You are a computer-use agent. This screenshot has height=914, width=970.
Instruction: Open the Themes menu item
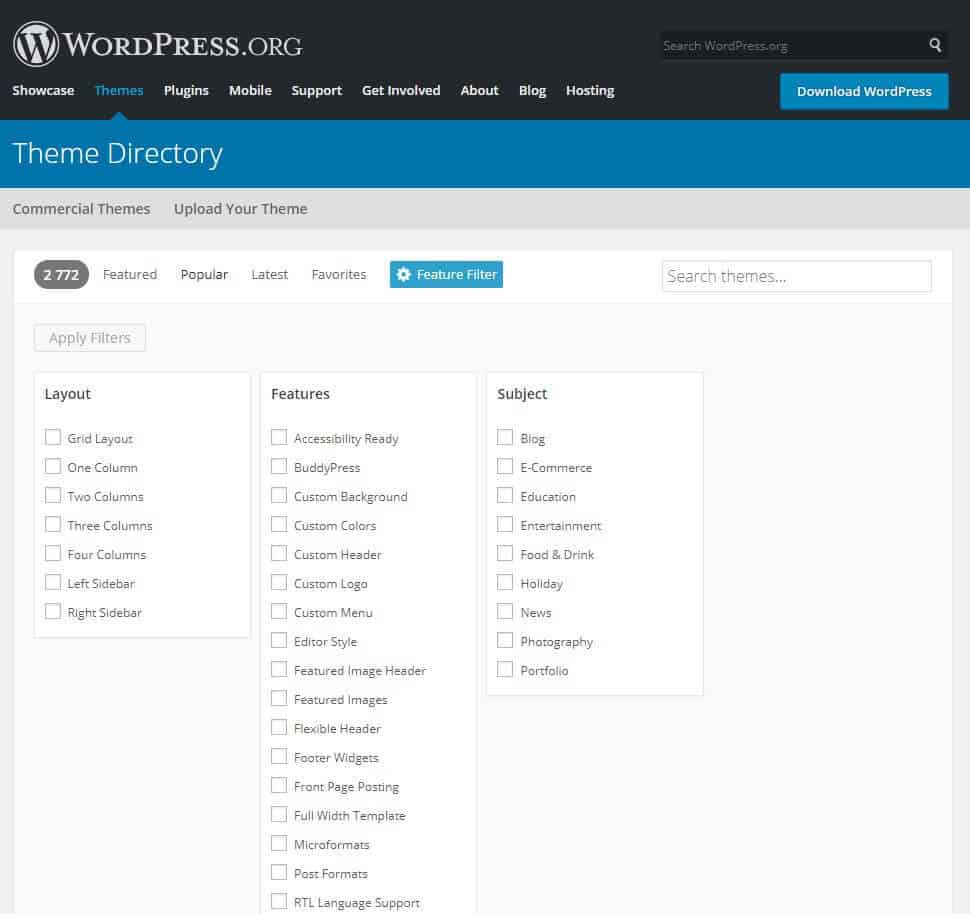point(119,90)
